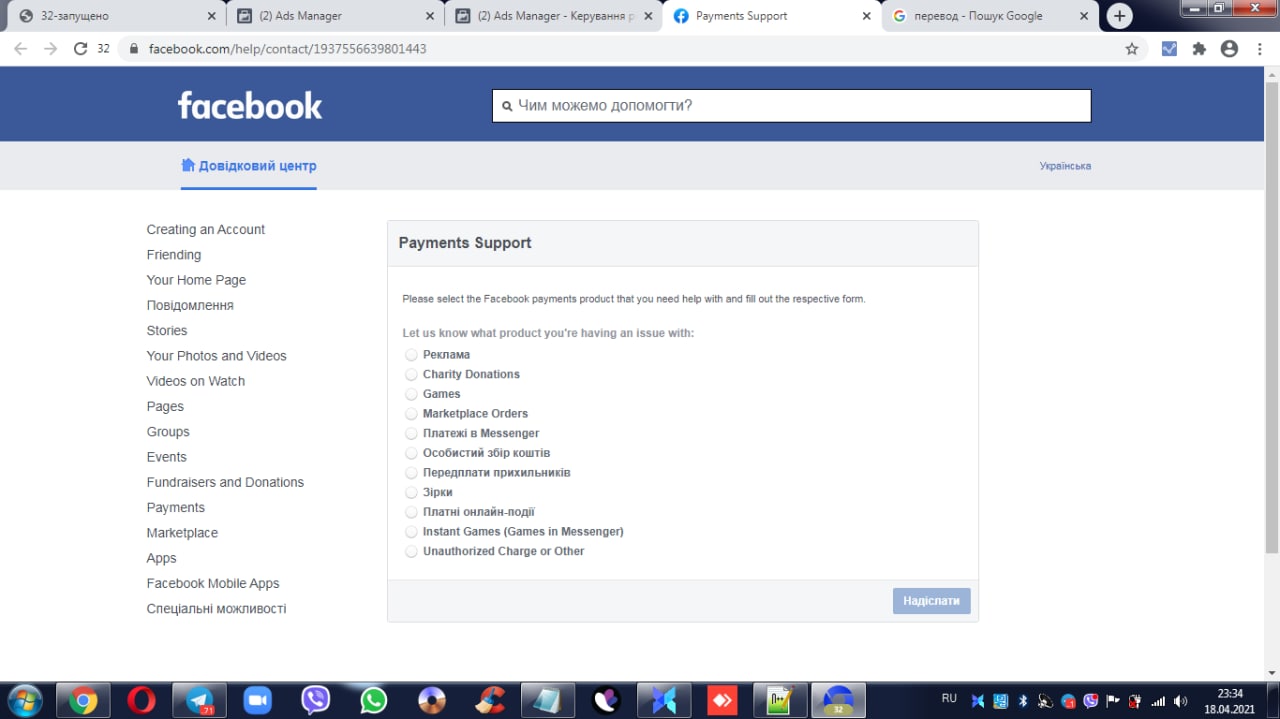Click the Bluetooth tray icon
This screenshot has width=1280, height=719.
coord(1023,701)
